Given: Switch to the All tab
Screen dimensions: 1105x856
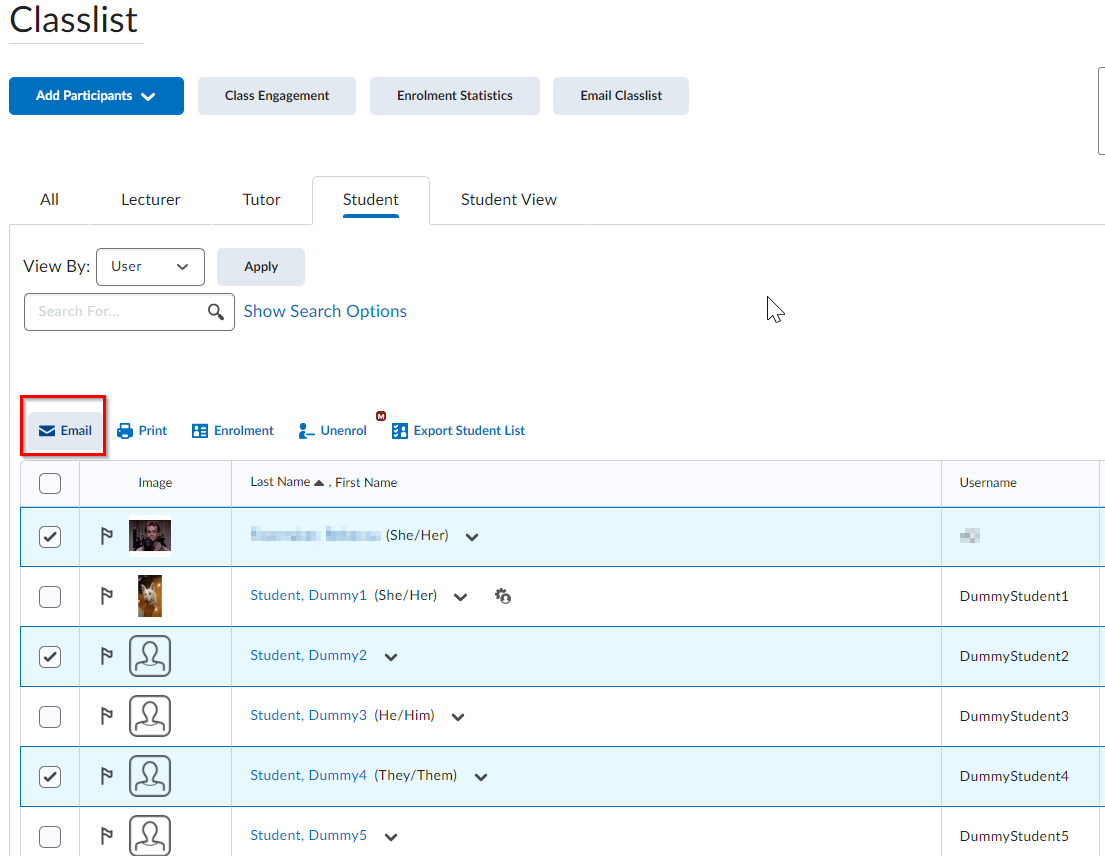Looking at the screenshot, I should coord(49,200).
